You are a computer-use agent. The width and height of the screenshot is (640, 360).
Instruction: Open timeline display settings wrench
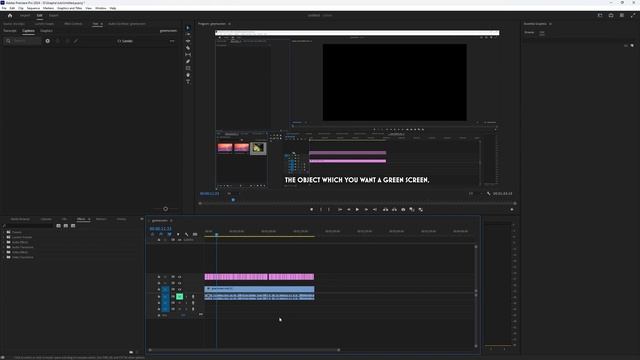coord(187,234)
